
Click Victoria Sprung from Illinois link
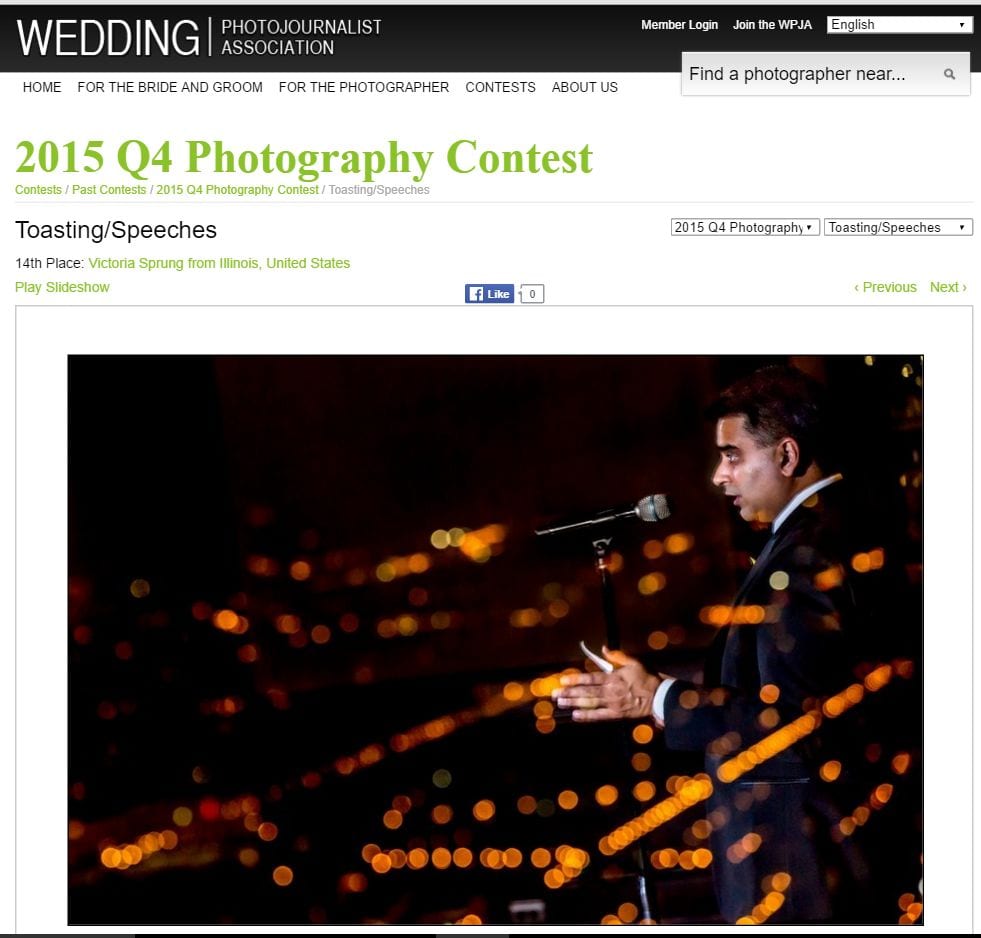pyautogui.click(x=219, y=263)
